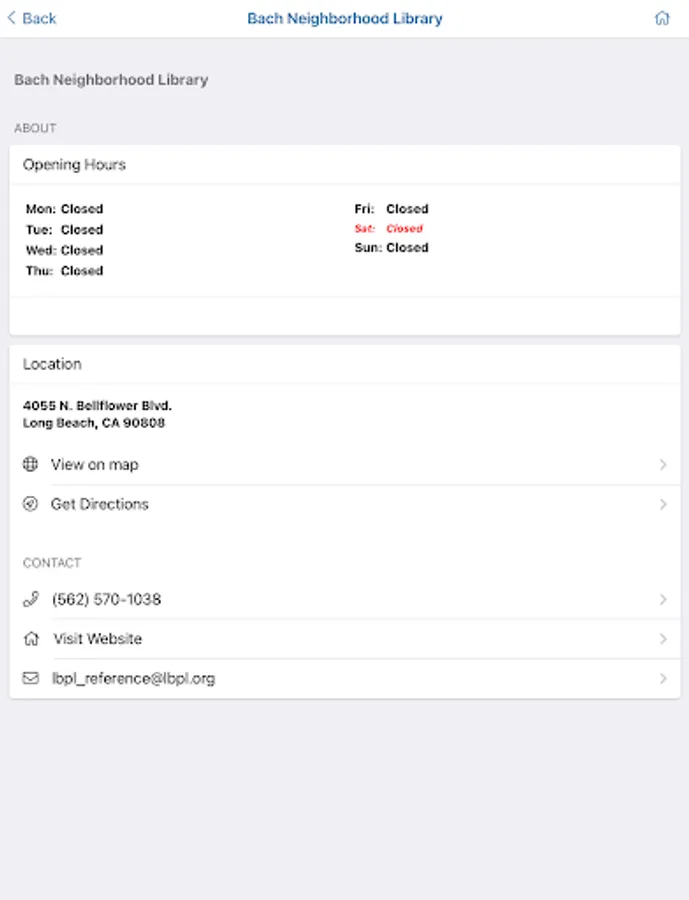This screenshot has width=689, height=900.
Task: Expand the Get Directions chevron
Action: [x=663, y=504]
